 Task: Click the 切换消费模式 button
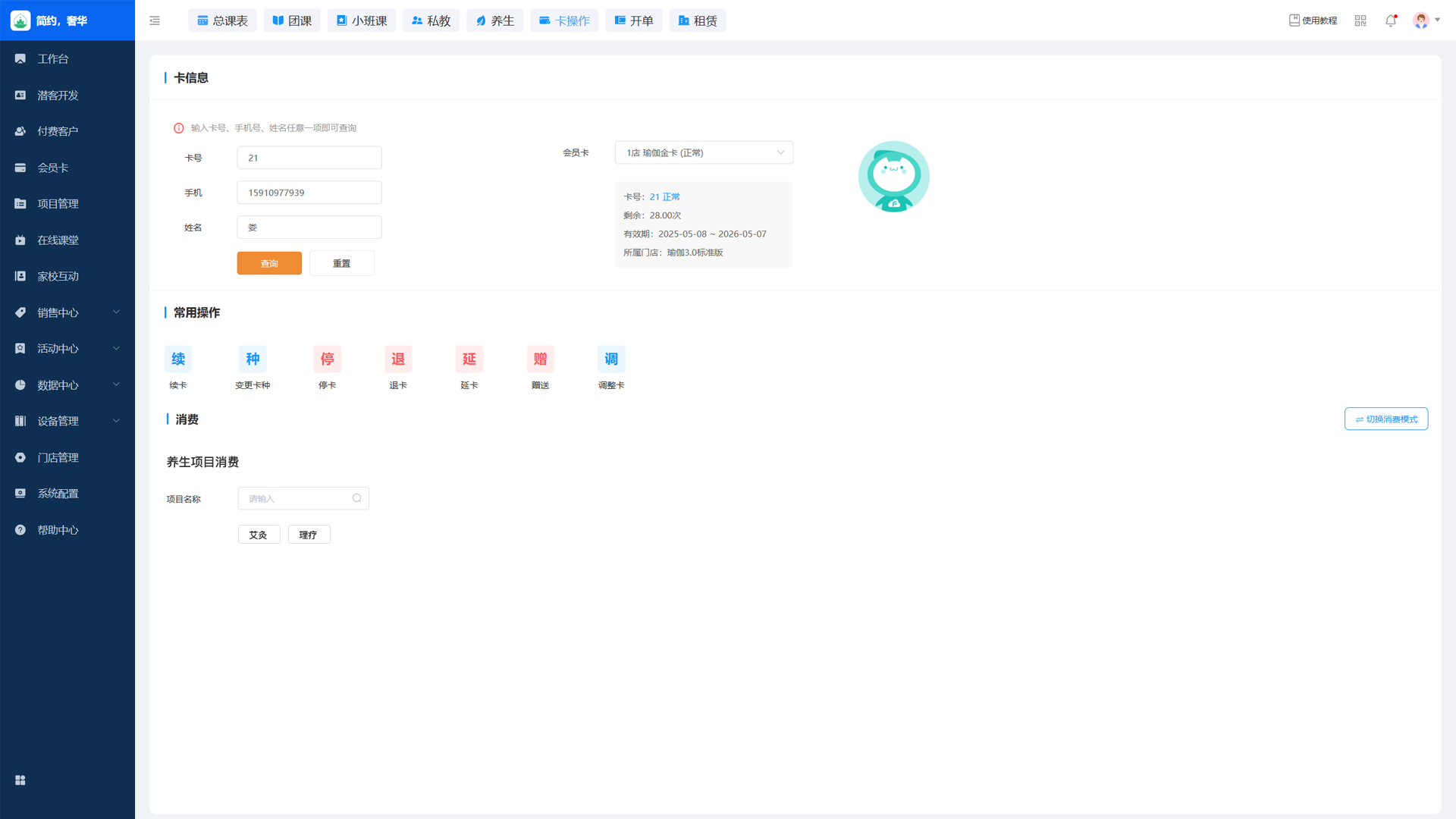[1385, 419]
